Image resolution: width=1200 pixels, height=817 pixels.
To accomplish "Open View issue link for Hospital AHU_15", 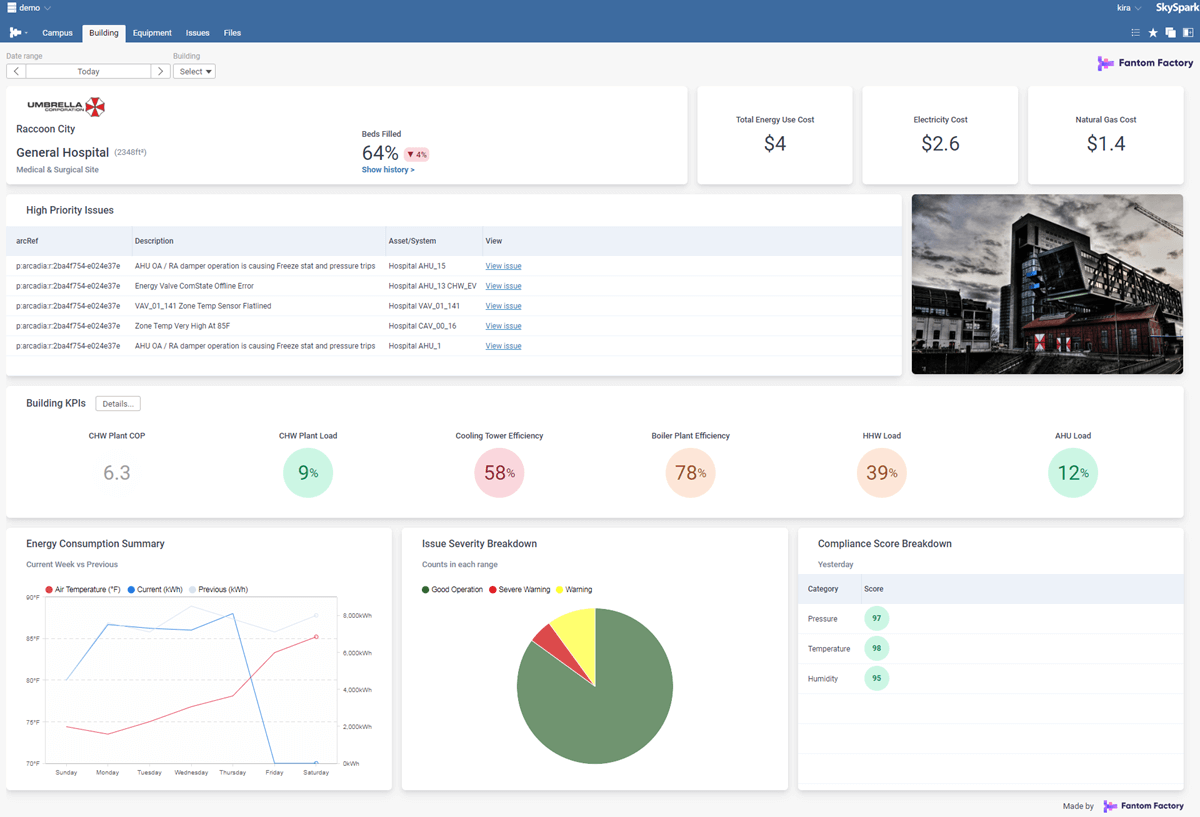I will [x=503, y=266].
